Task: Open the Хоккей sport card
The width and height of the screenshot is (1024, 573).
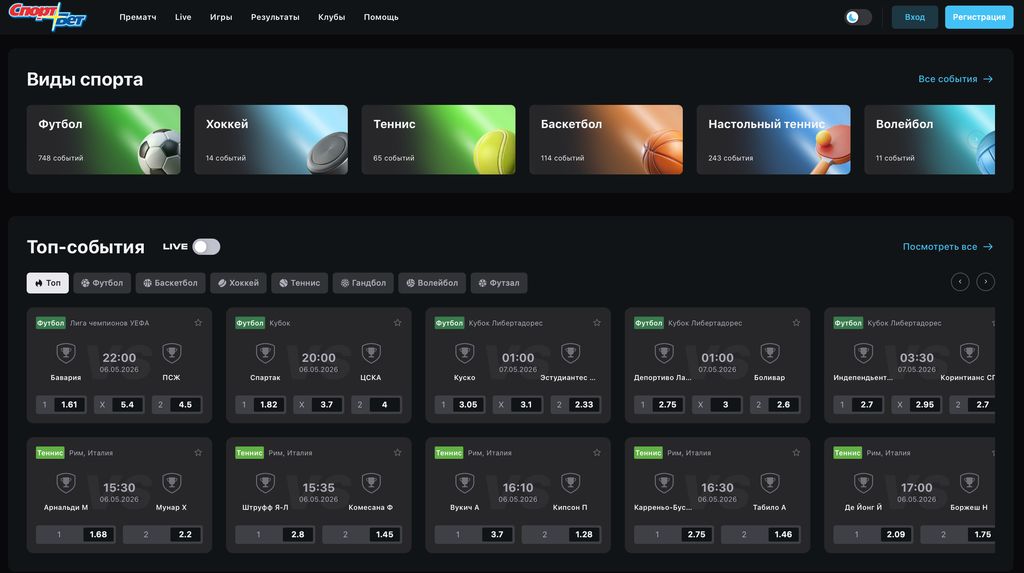Action: click(271, 140)
